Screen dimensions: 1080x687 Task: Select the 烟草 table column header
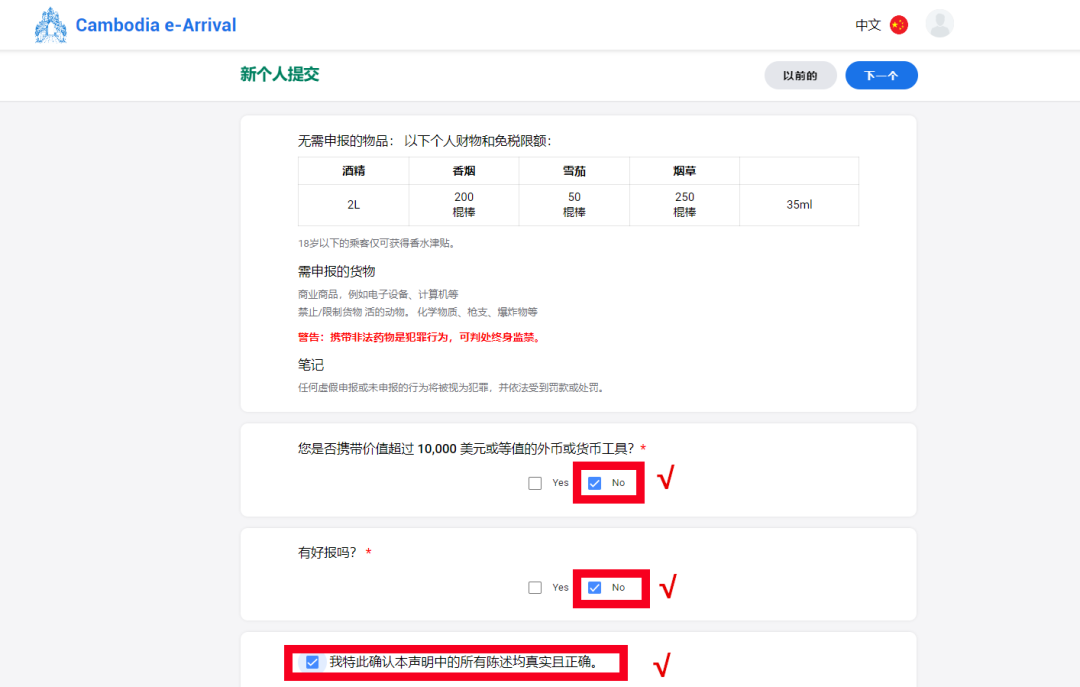click(684, 171)
